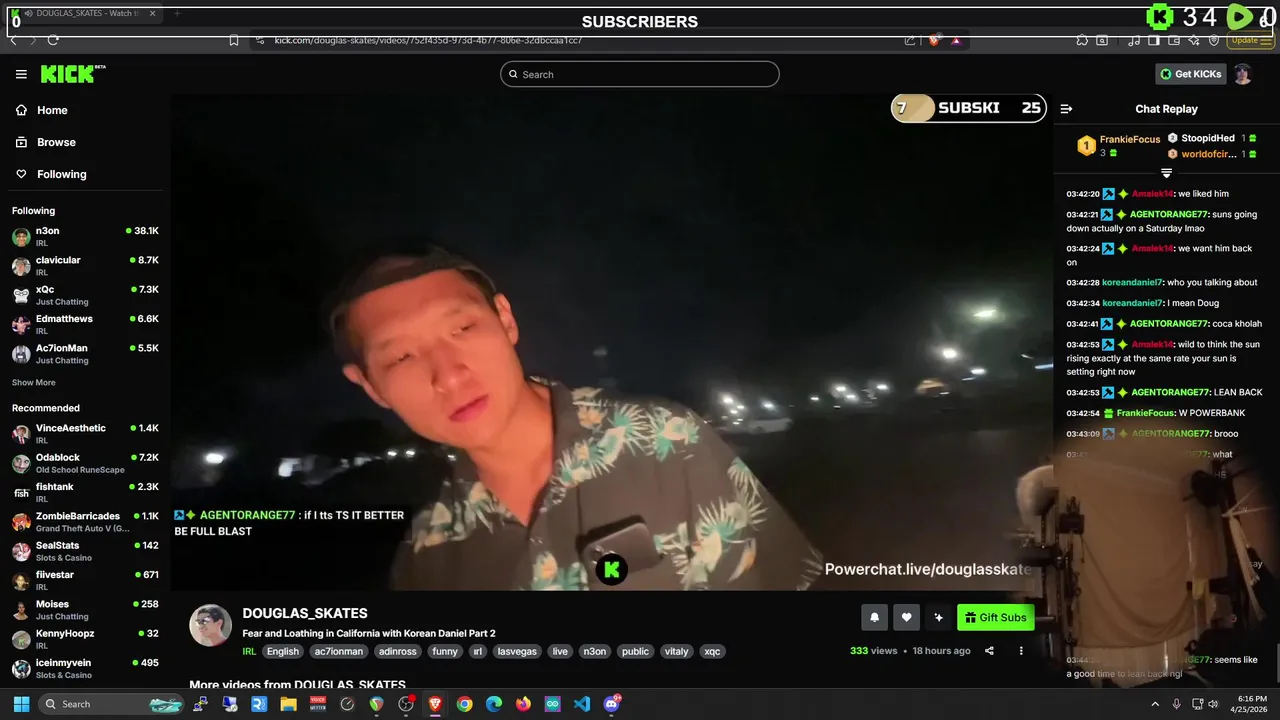This screenshot has width=1280, height=720.
Task: Click the share icon near views
Action: tap(989, 651)
